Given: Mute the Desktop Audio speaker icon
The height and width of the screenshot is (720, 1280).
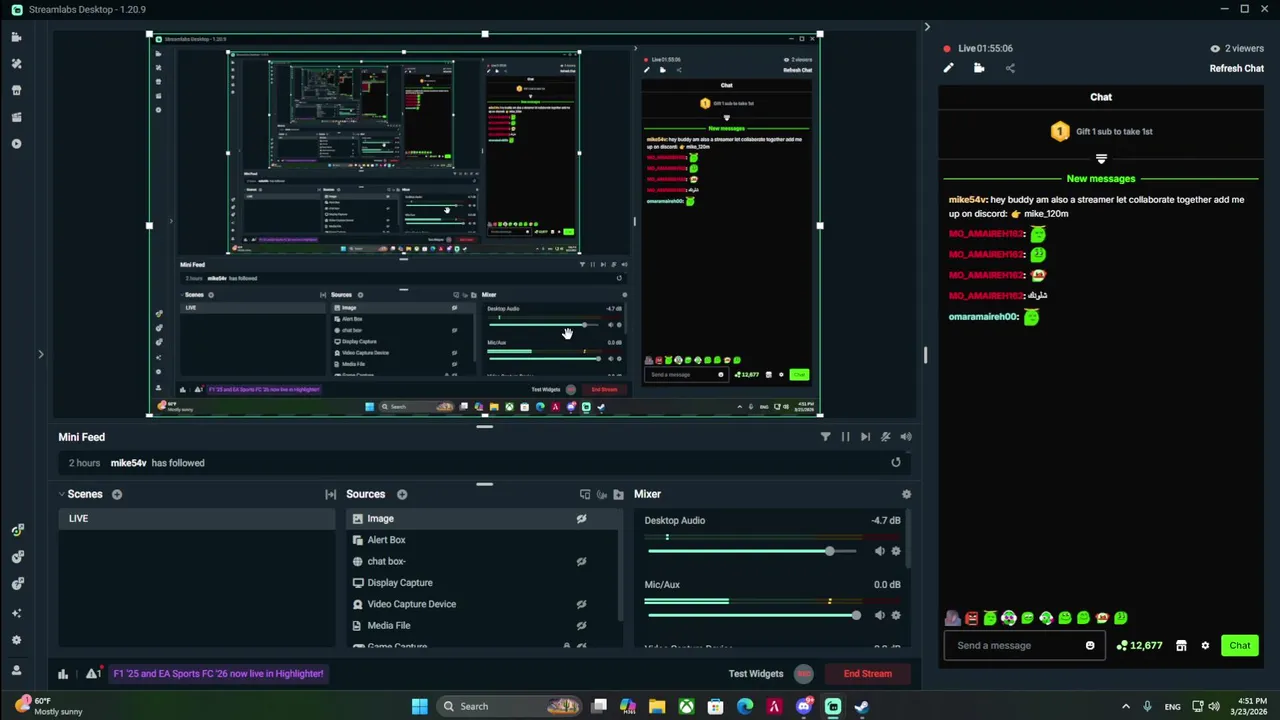Looking at the screenshot, I should tap(879, 551).
